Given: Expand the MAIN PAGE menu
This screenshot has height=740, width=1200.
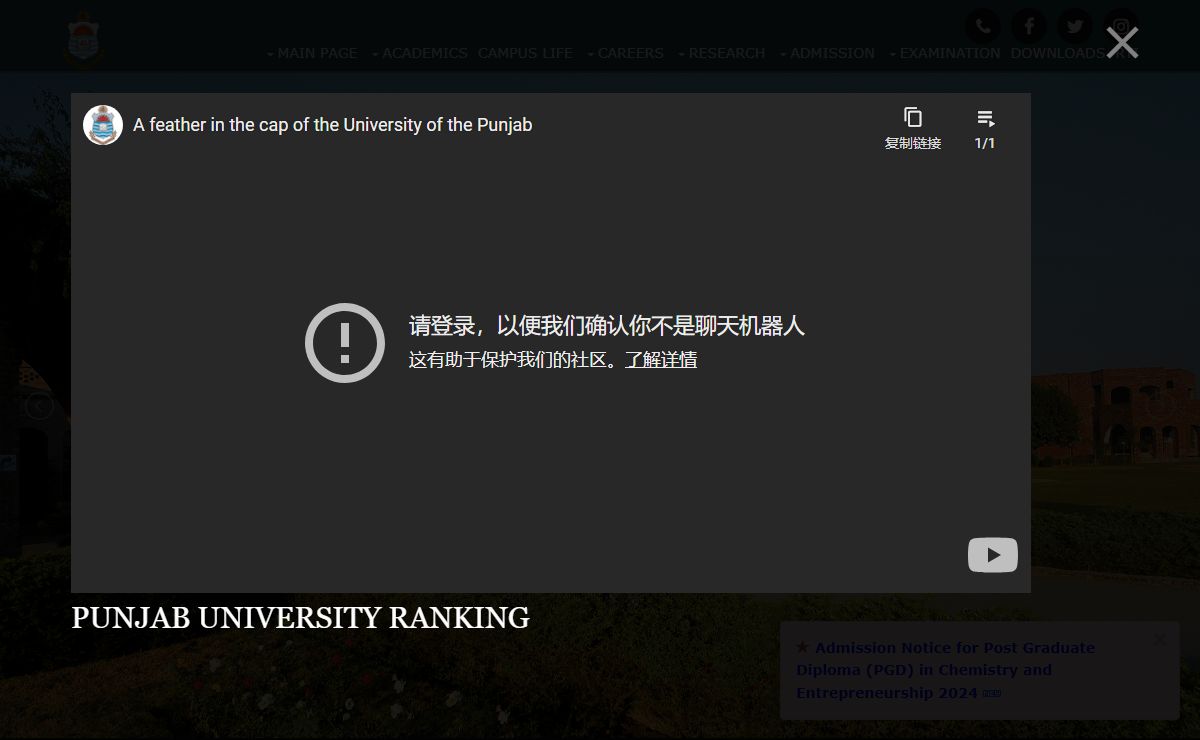Looking at the screenshot, I should [312, 53].
